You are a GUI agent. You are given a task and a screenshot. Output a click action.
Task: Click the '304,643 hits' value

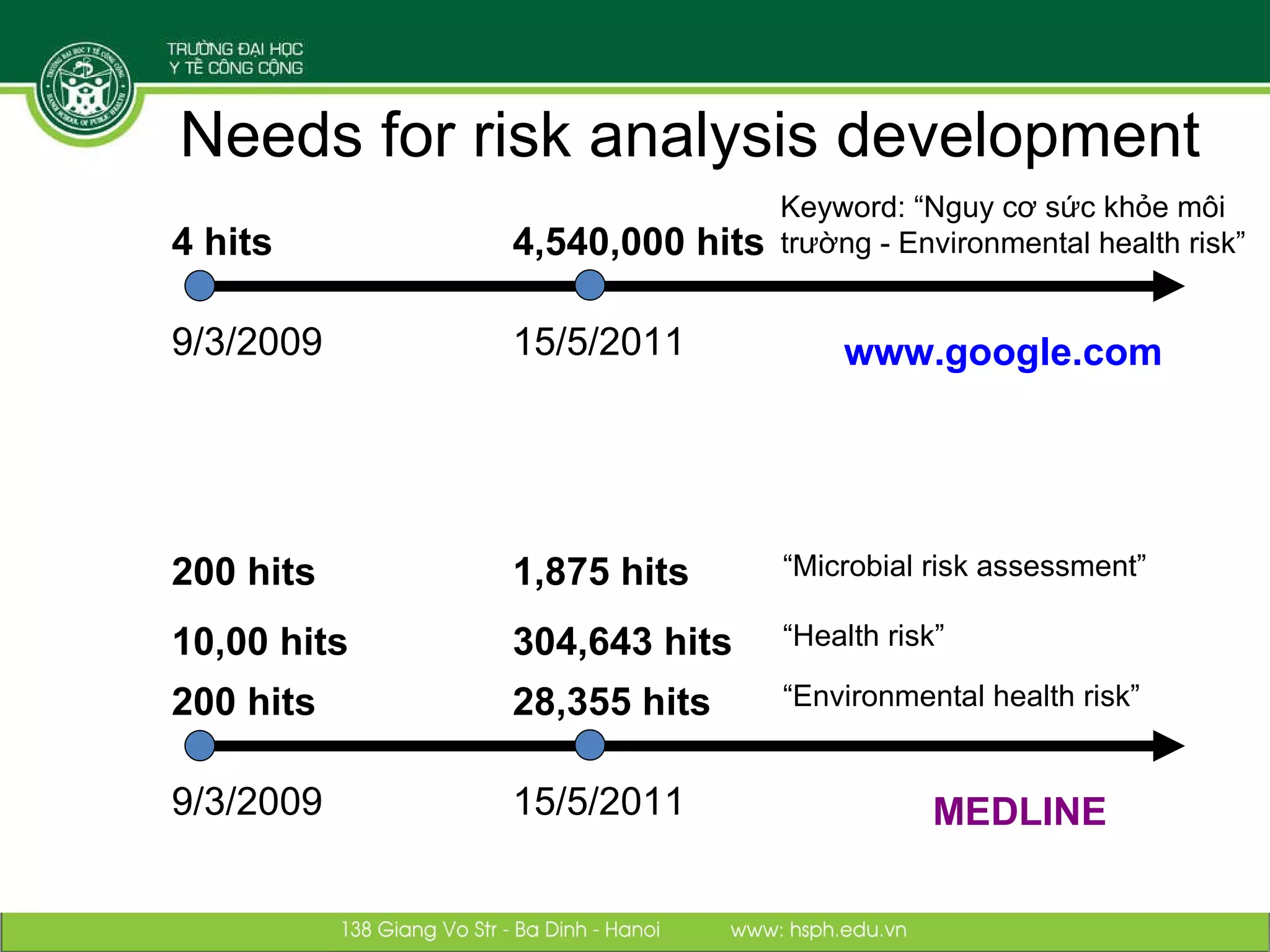point(623,641)
